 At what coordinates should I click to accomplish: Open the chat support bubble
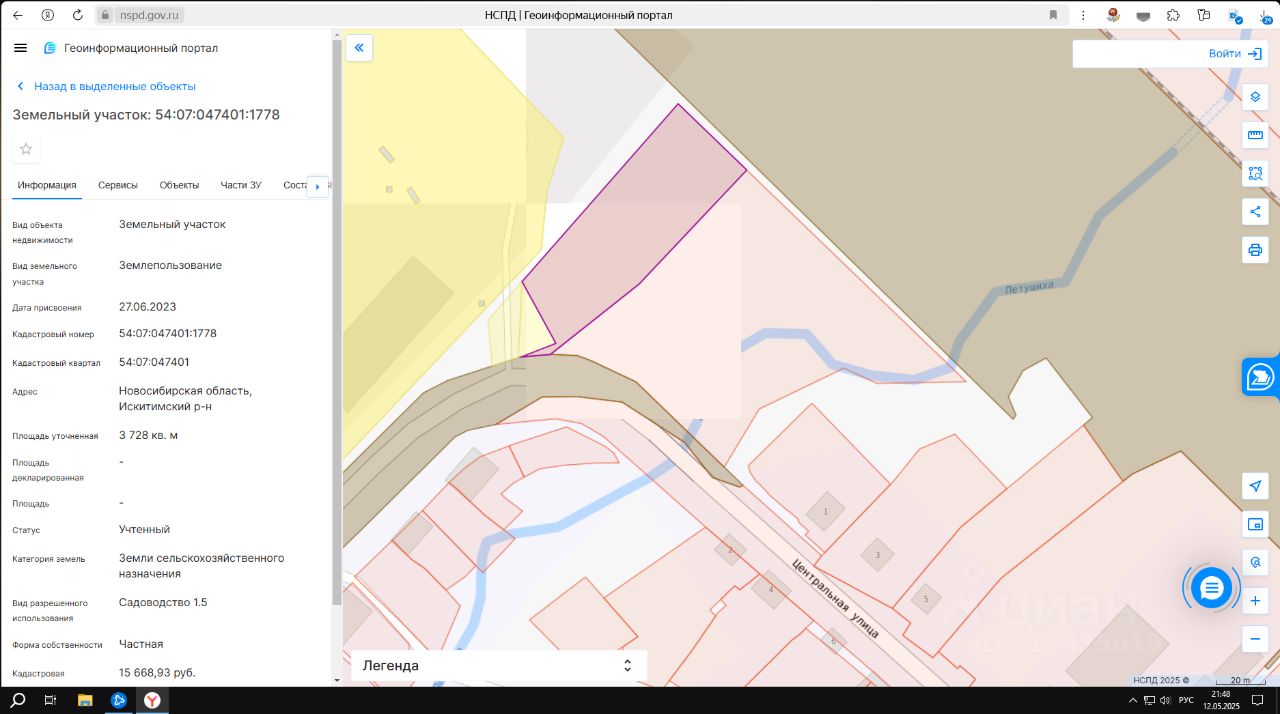pyautogui.click(x=1211, y=587)
